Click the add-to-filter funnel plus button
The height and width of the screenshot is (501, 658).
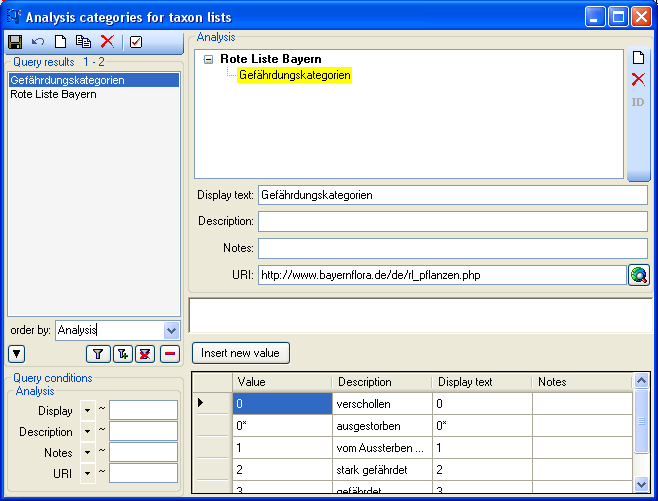pos(122,353)
